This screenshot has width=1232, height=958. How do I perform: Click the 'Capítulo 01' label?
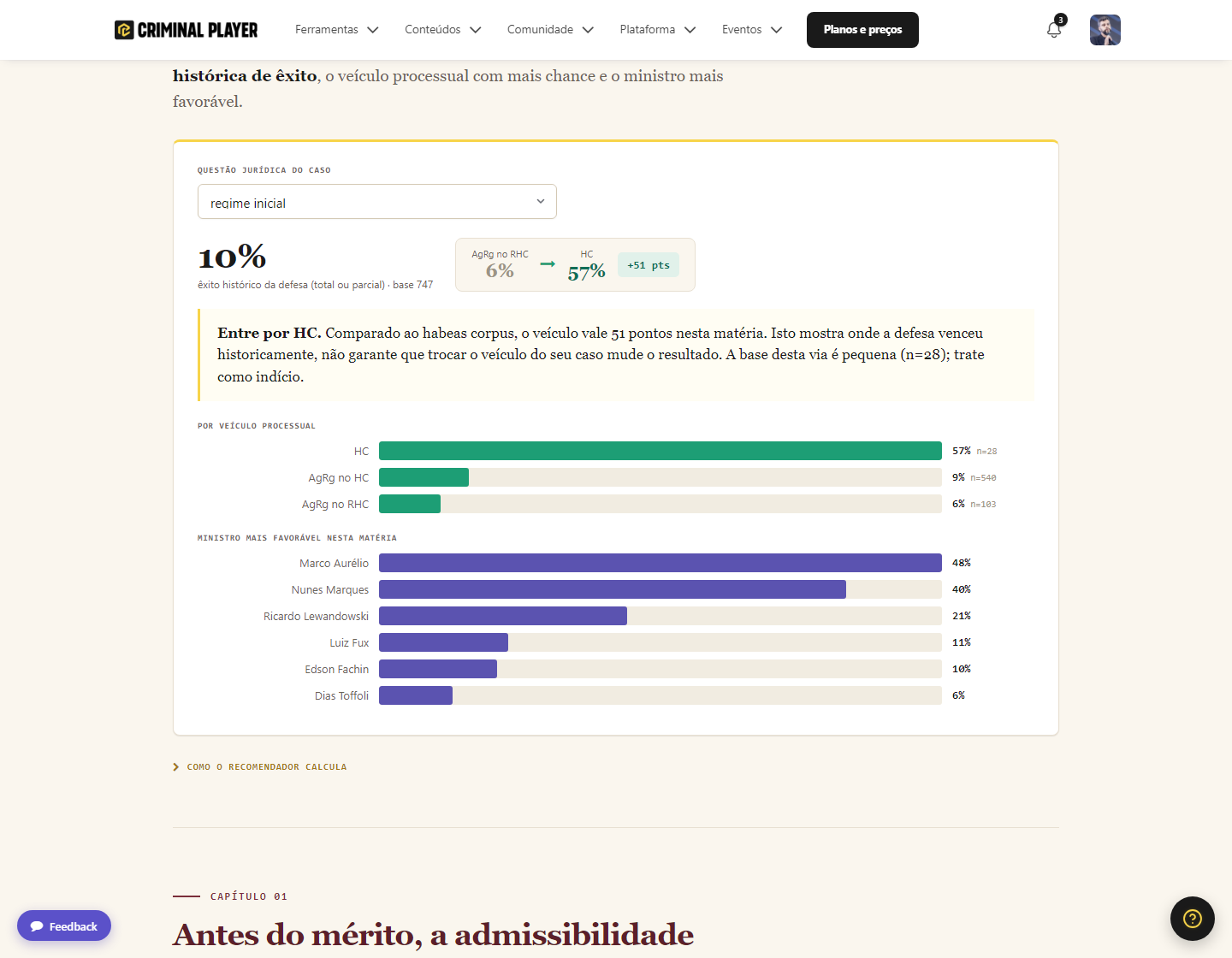(x=249, y=896)
